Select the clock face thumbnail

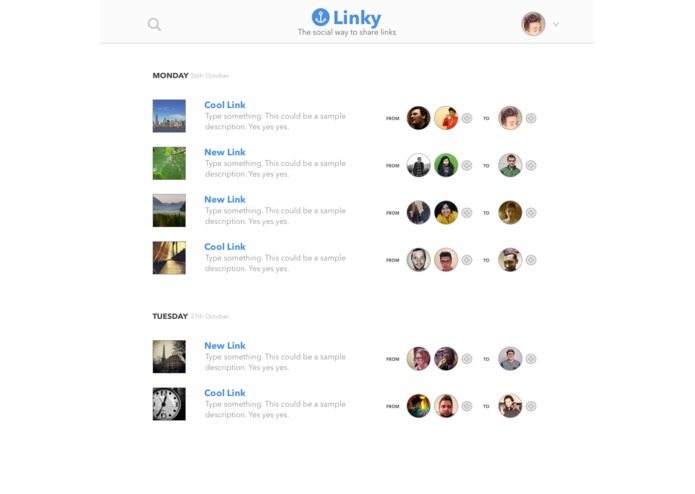point(169,404)
